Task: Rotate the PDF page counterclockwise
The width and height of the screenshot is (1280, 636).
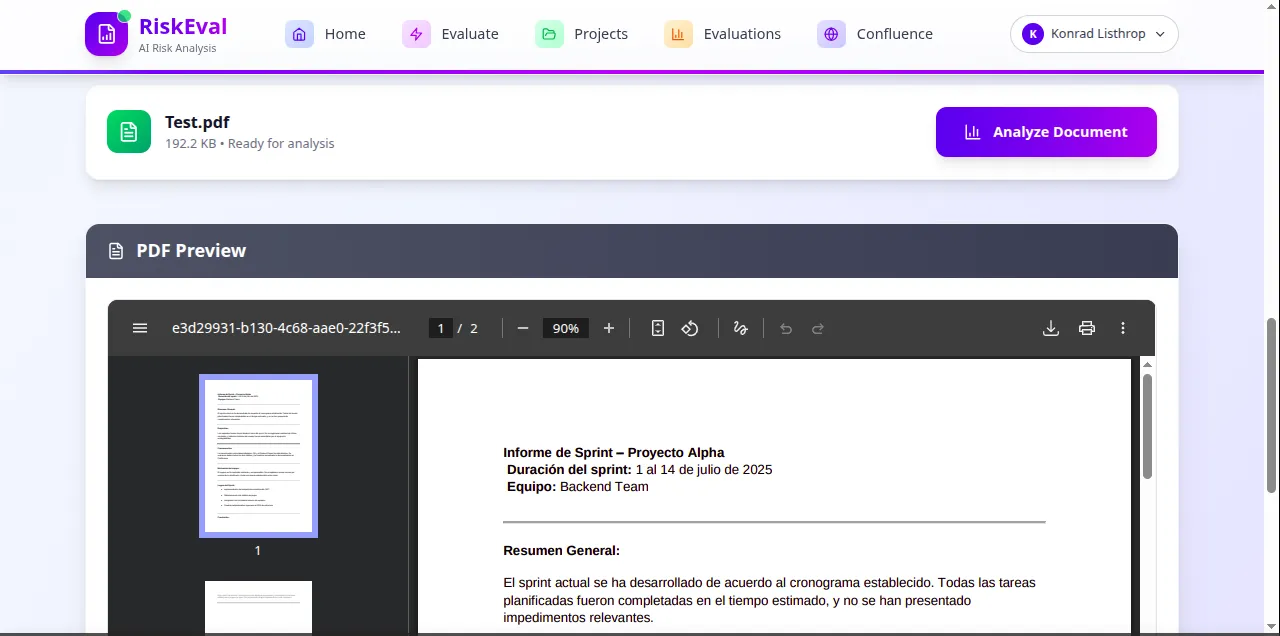Action: (690, 328)
